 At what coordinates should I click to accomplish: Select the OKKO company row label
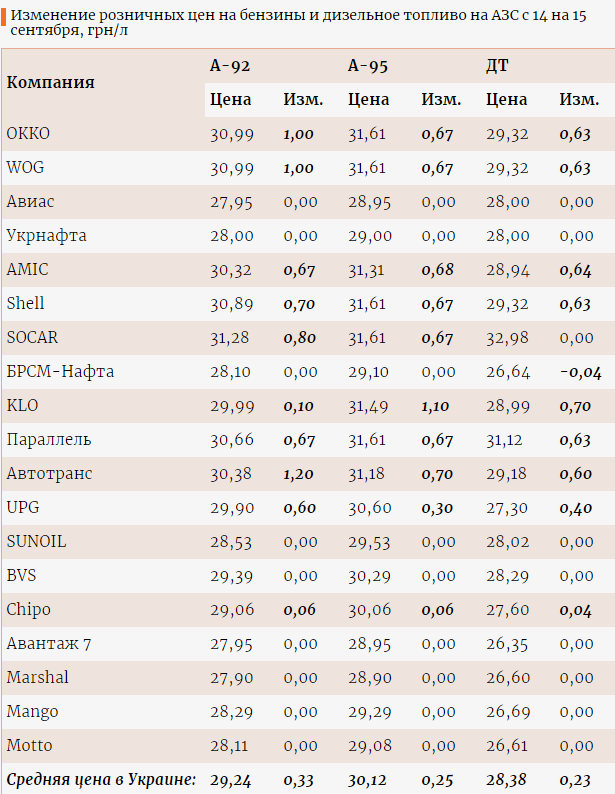[x=28, y=134]
